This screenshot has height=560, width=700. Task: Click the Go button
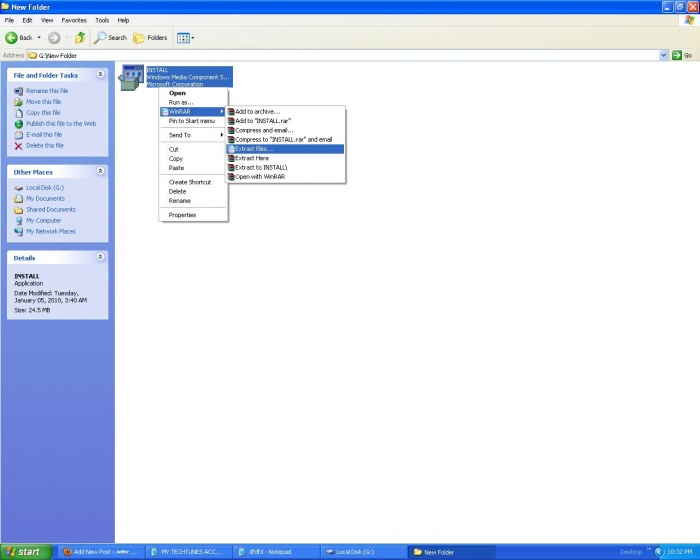[x=682, y=55]
